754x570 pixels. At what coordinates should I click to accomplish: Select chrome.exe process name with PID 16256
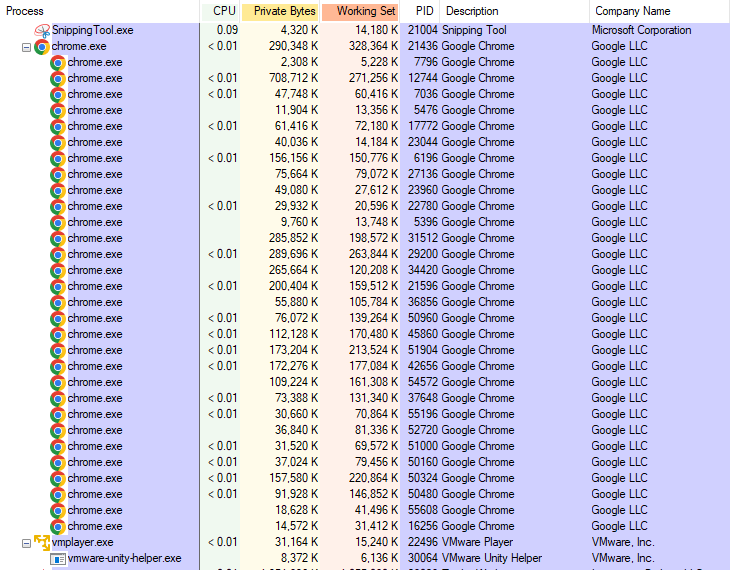point(95,526)
